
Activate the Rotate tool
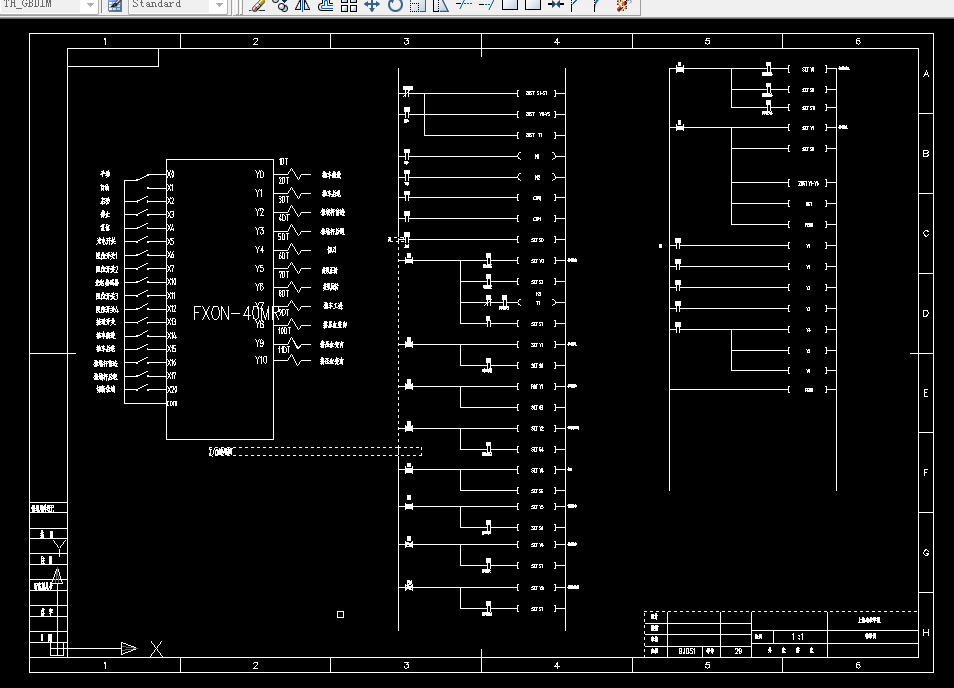pyautogui.click(x=395, y=5)
